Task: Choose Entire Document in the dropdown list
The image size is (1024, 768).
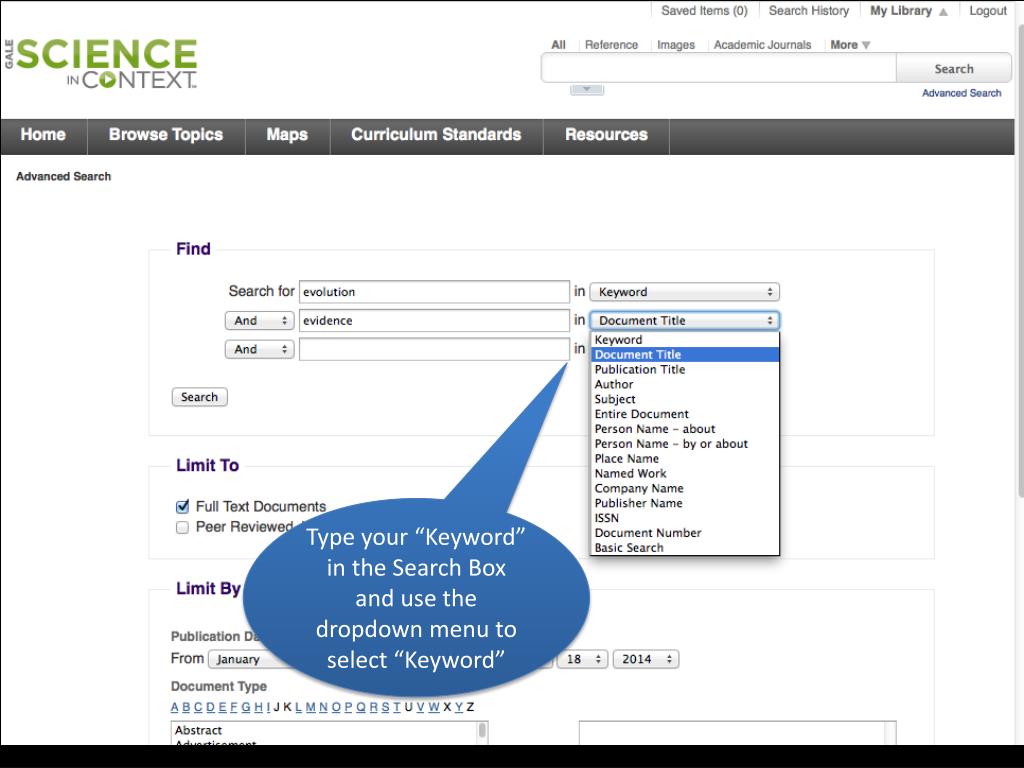Action: pos(684,414)
